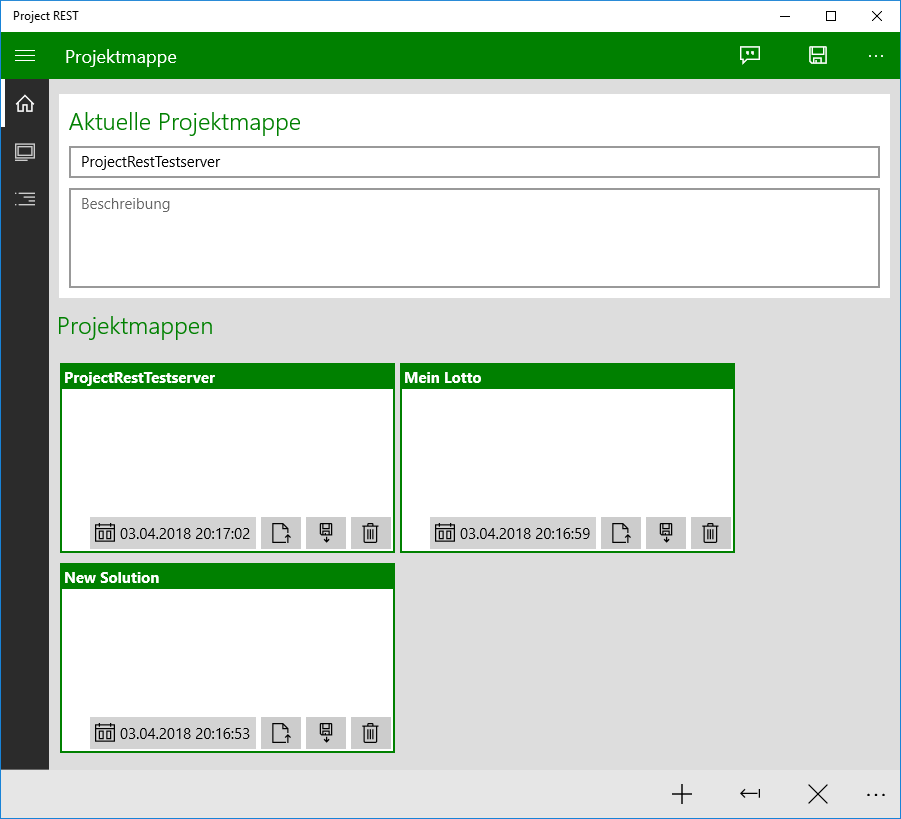Save via the top bar disk icon
Screen dimensions: 901x819
(818, 55)
